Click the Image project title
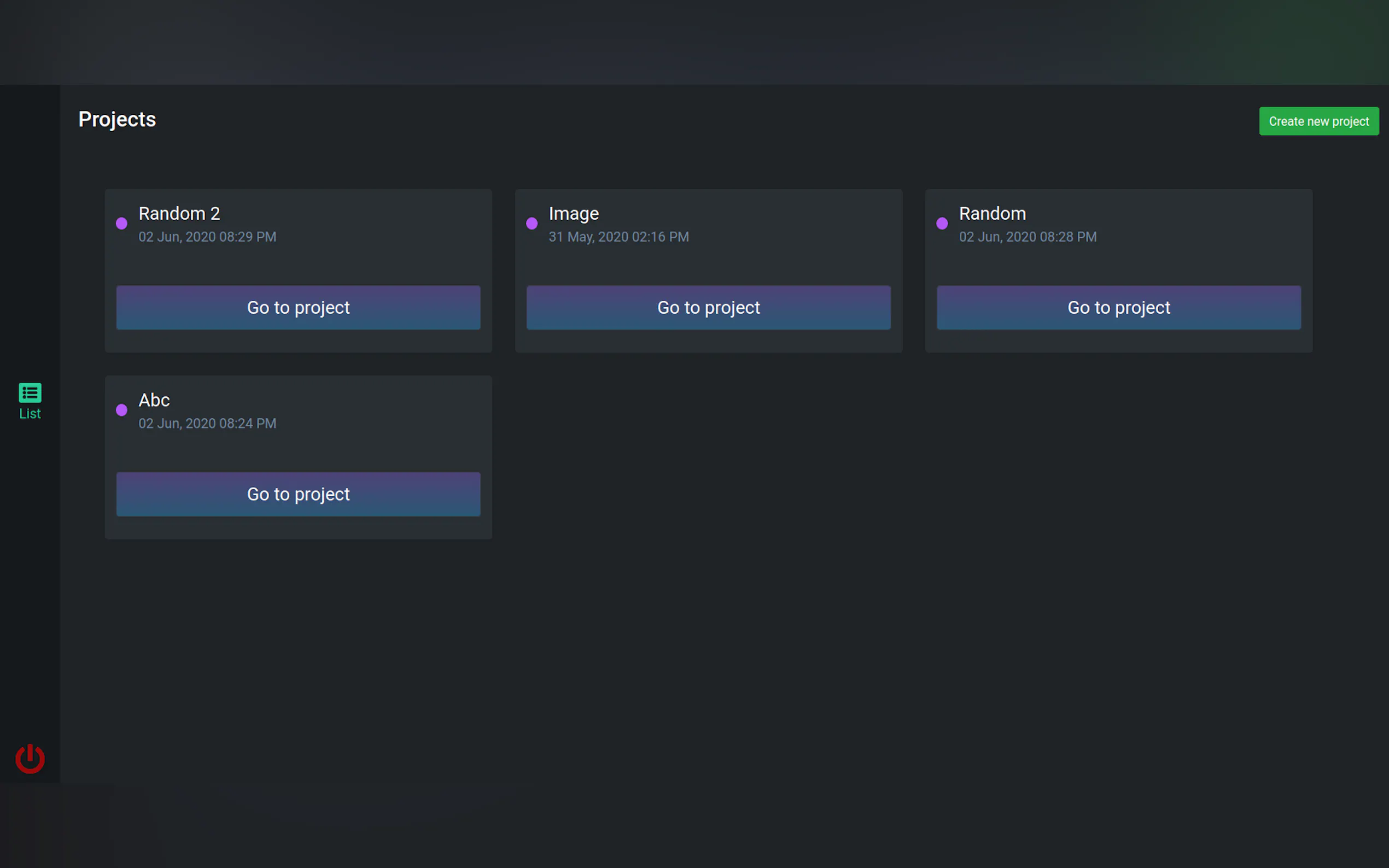 click(x=574, y=214)
